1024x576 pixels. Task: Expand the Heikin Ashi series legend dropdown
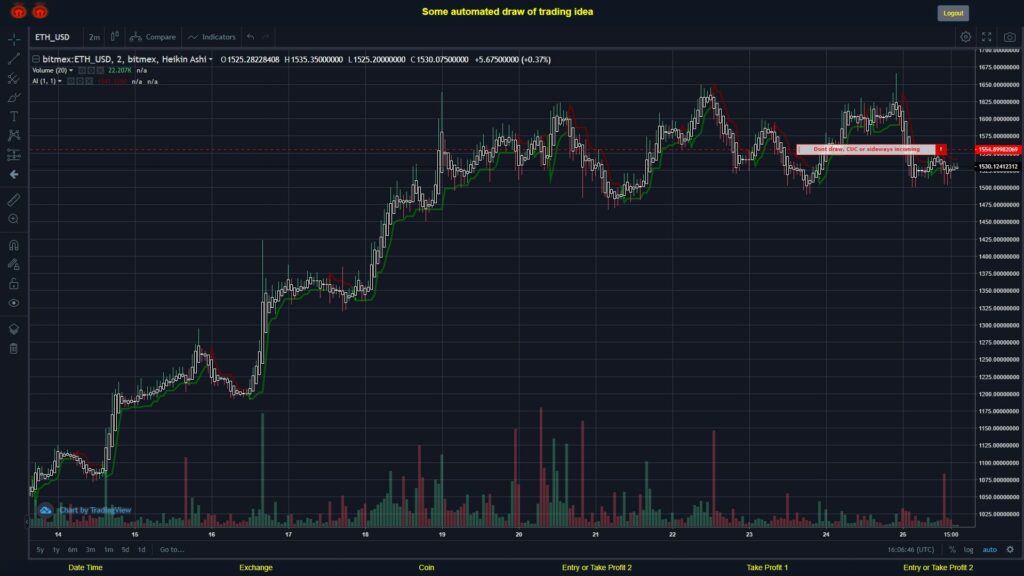click(210, 59)
